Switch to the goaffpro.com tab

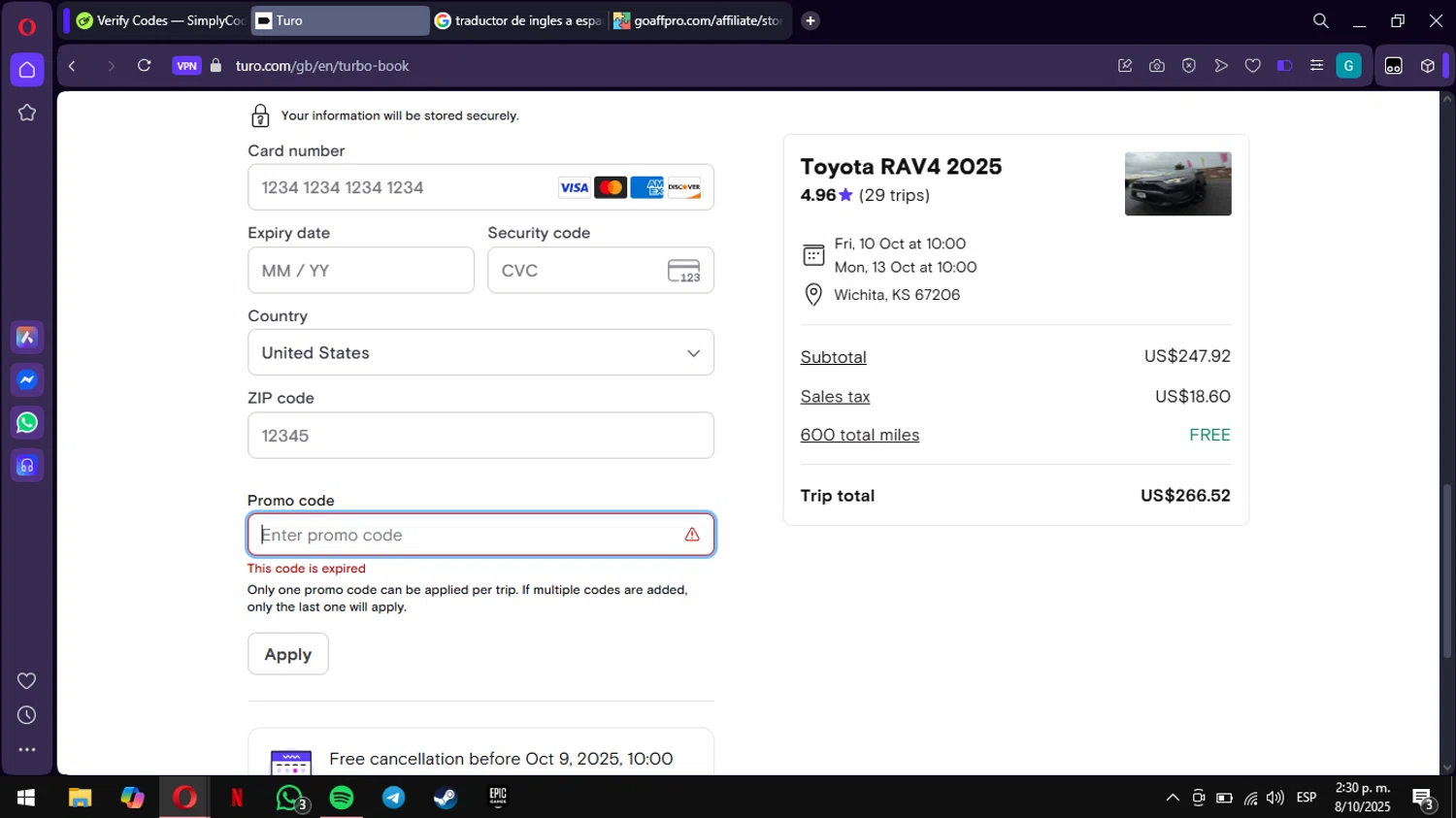tap(699, 20)
